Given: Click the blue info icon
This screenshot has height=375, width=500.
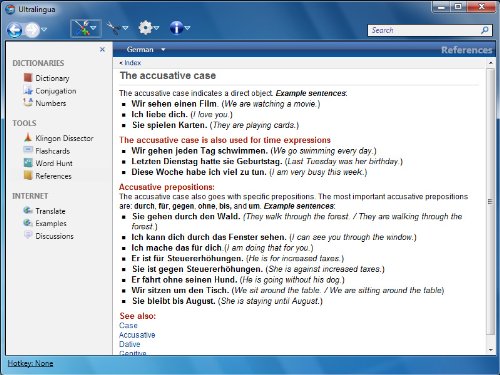Looking at the screenshot, I should (176, 28).
